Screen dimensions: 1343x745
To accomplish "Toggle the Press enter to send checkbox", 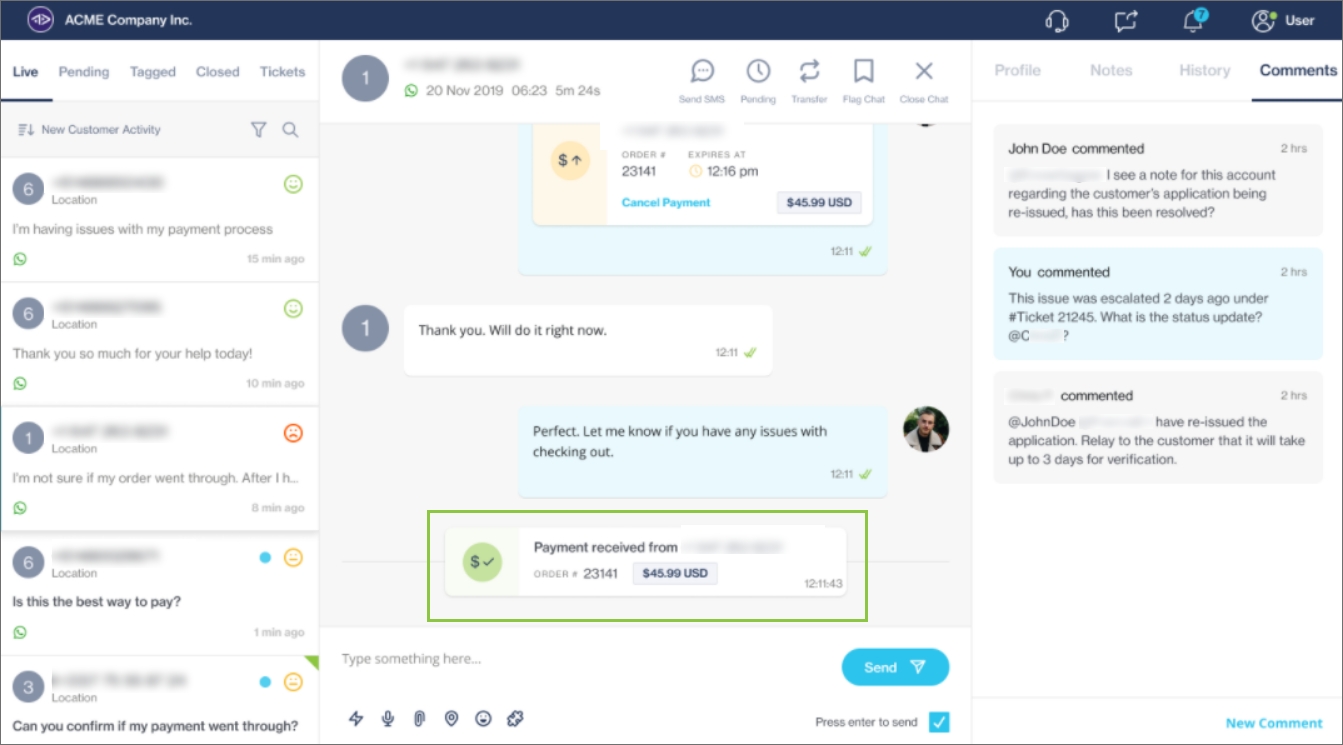I will click(x=938, y=721).
